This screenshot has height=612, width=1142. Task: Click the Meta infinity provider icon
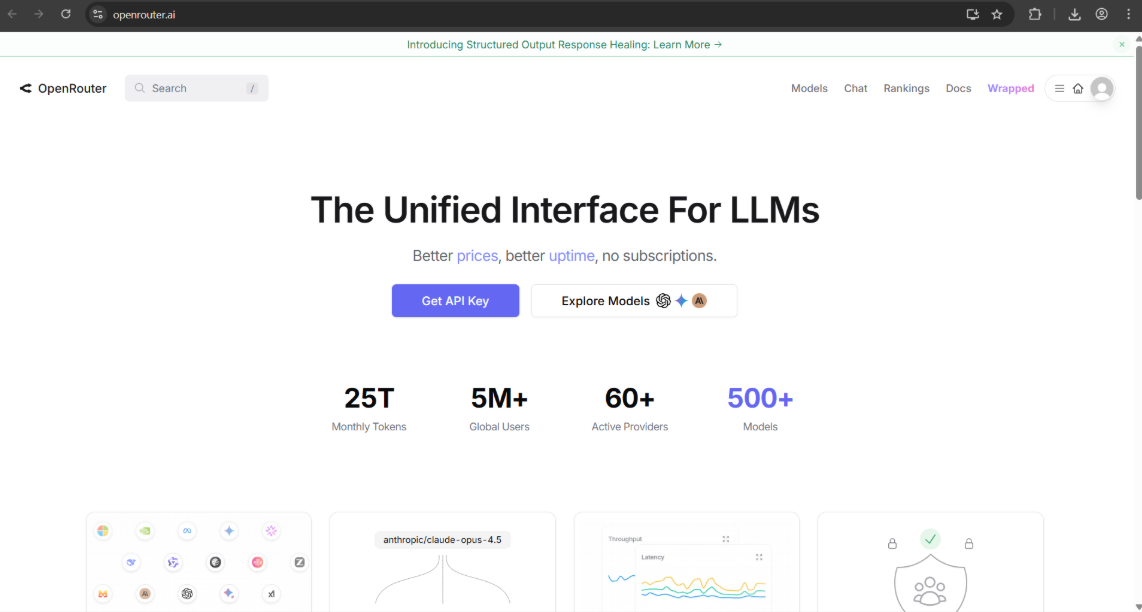187,531
